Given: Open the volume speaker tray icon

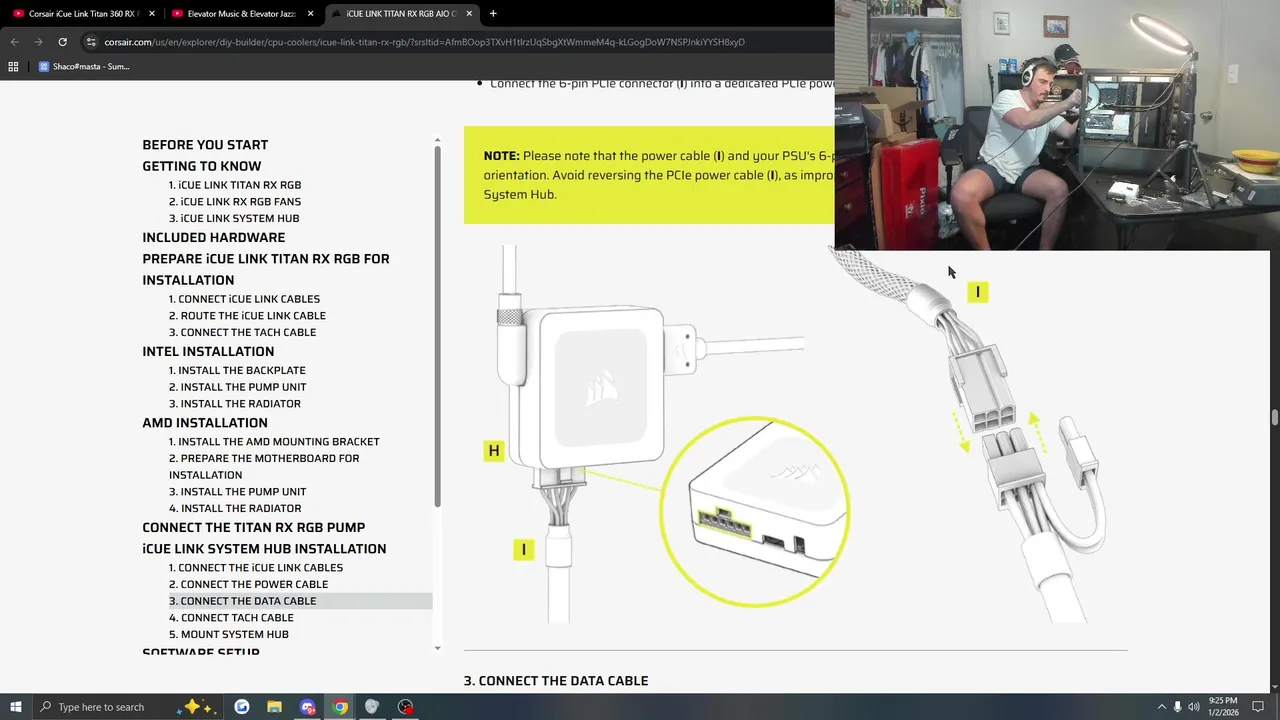Looking at the screenshot, I should [x=1194, y=707].
